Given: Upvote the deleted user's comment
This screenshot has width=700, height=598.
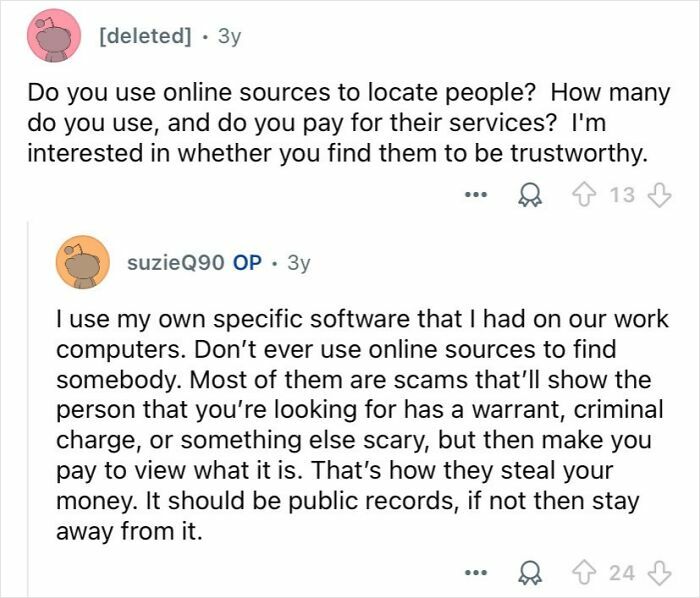Looking at the screenshot, I should click(x=585, y=195).
